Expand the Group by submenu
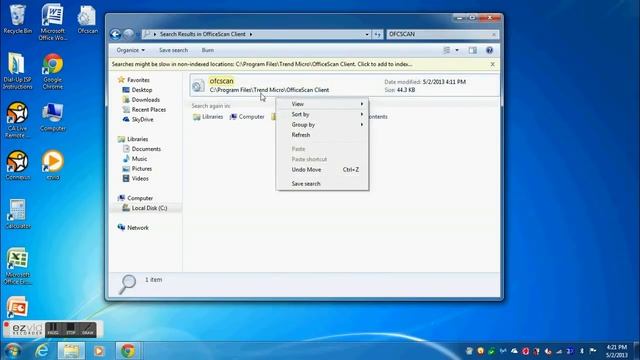Screen dimensions: 640x360 322,124
